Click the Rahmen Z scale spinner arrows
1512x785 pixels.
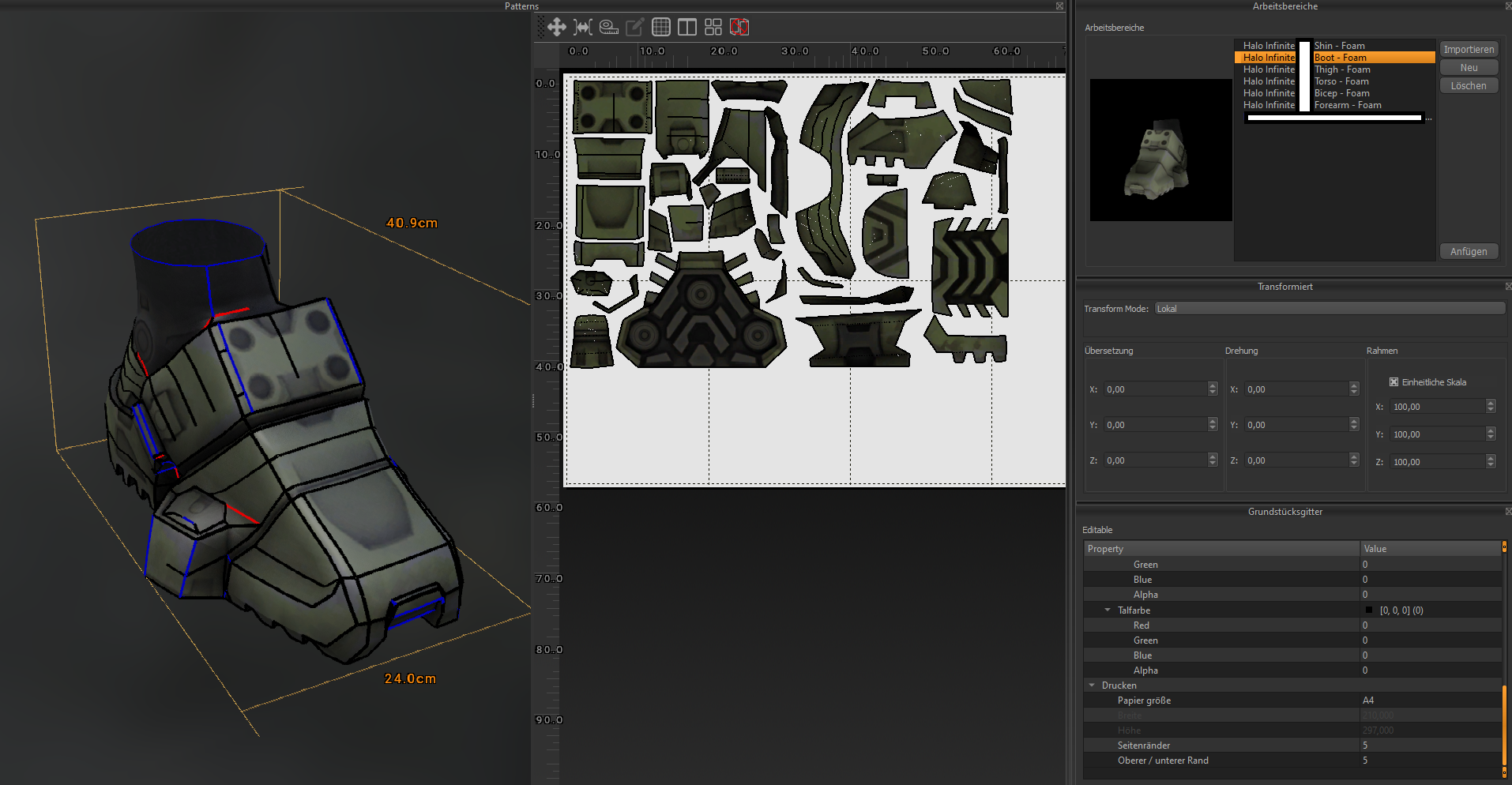pos(1491,462)
